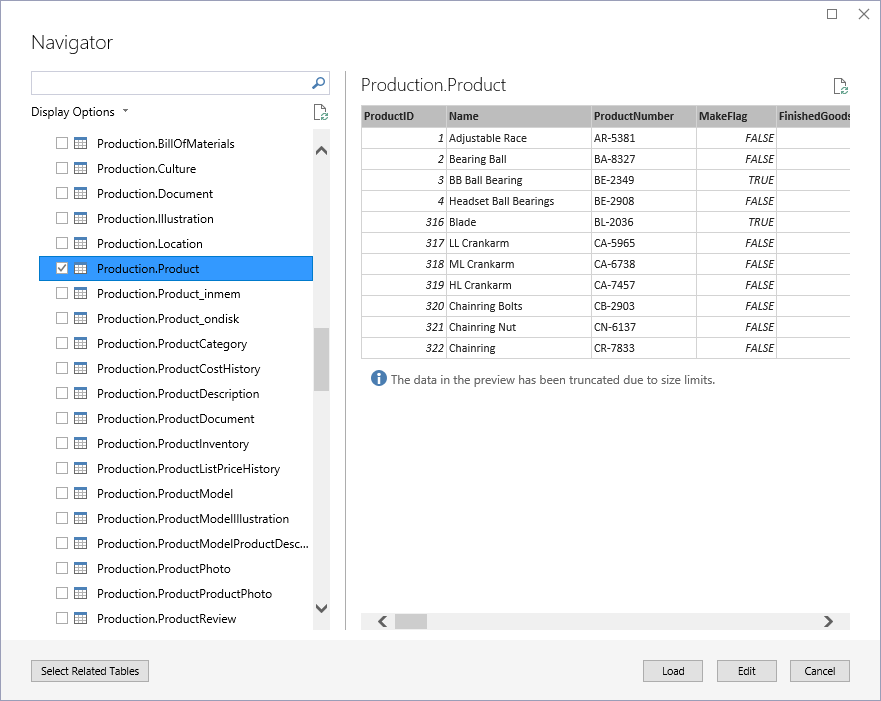Click the table icon beside Production.BillOfMaterials
Image resolution: width=881 pixels, height=701 pixels.
(x=78, y=143)
